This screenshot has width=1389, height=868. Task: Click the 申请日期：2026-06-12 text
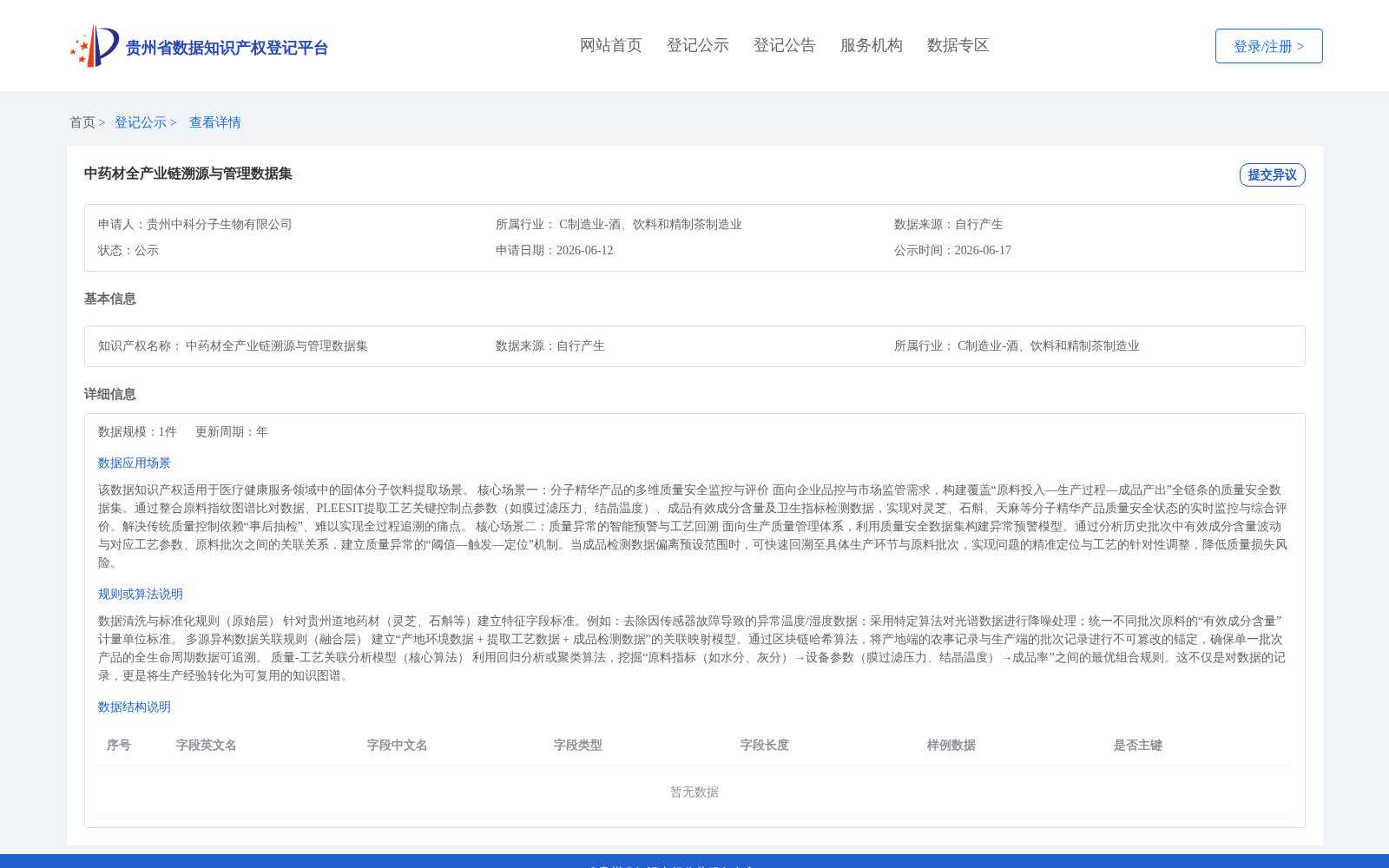555,250
